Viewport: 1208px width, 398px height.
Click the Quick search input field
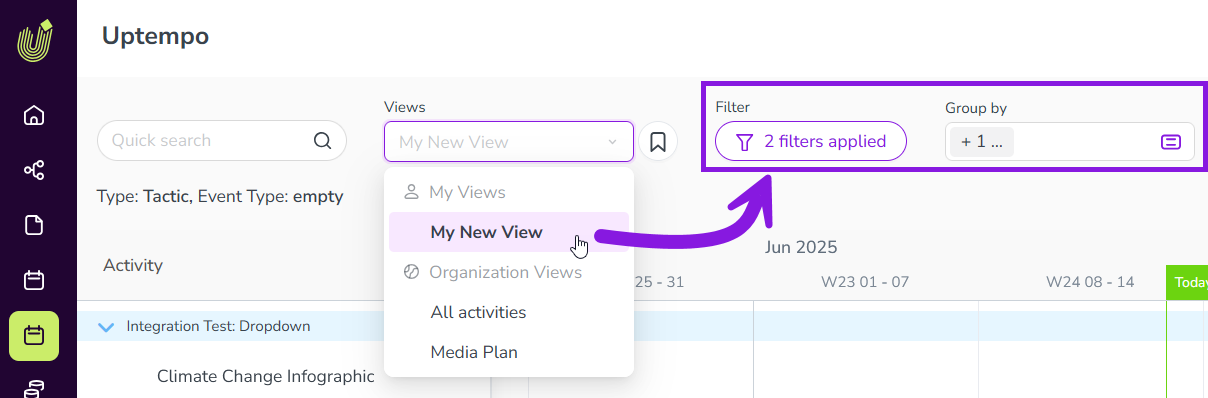coord(222,141)
